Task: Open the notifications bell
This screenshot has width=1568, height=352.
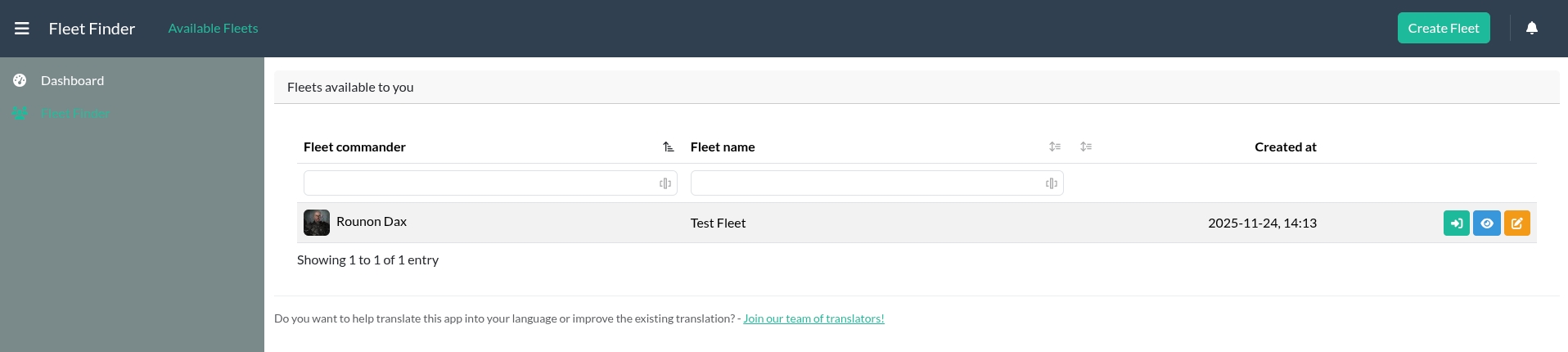Action: pos(1531,29)
